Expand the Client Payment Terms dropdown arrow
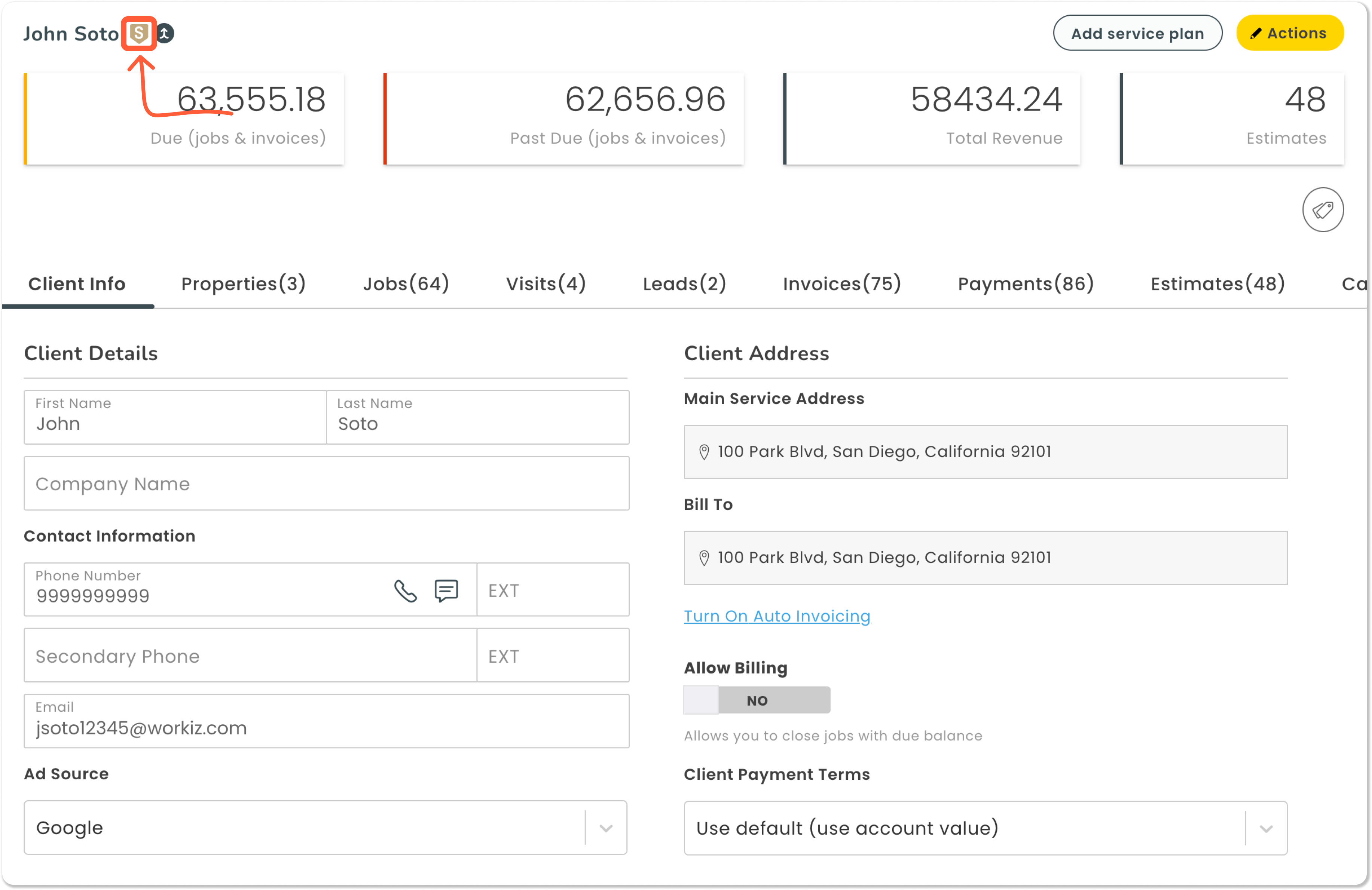The height and width of the screenshot is (890, 1372). pos(1266,829)
